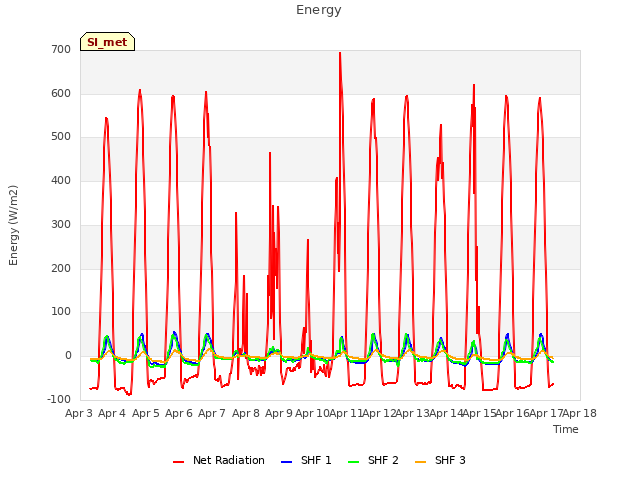The image size is (640, 480).
Task: Click the Apr 3 x-axis label
Action: click(x=79, y=413)
